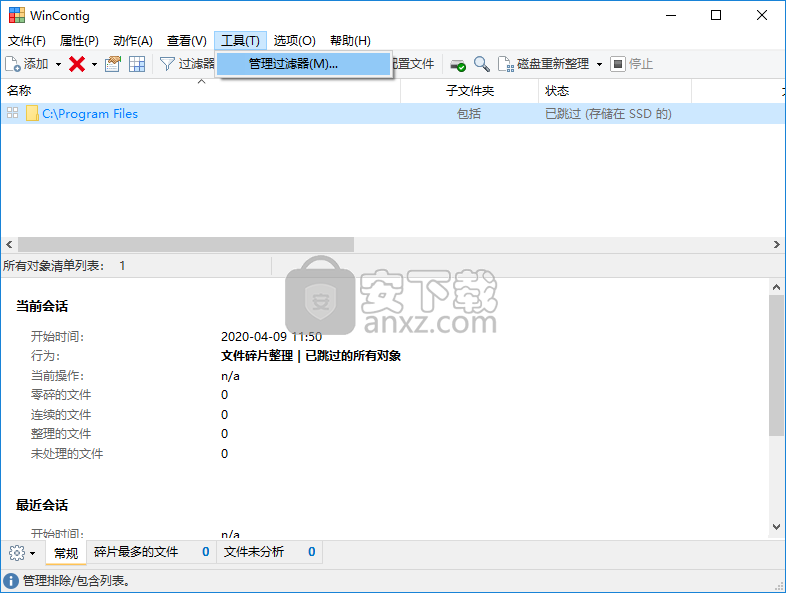Click the 文件碎片整理 | 已跳过的所有对象 text
This screenshot has height=593, width=786.
[x=311, y=356]
